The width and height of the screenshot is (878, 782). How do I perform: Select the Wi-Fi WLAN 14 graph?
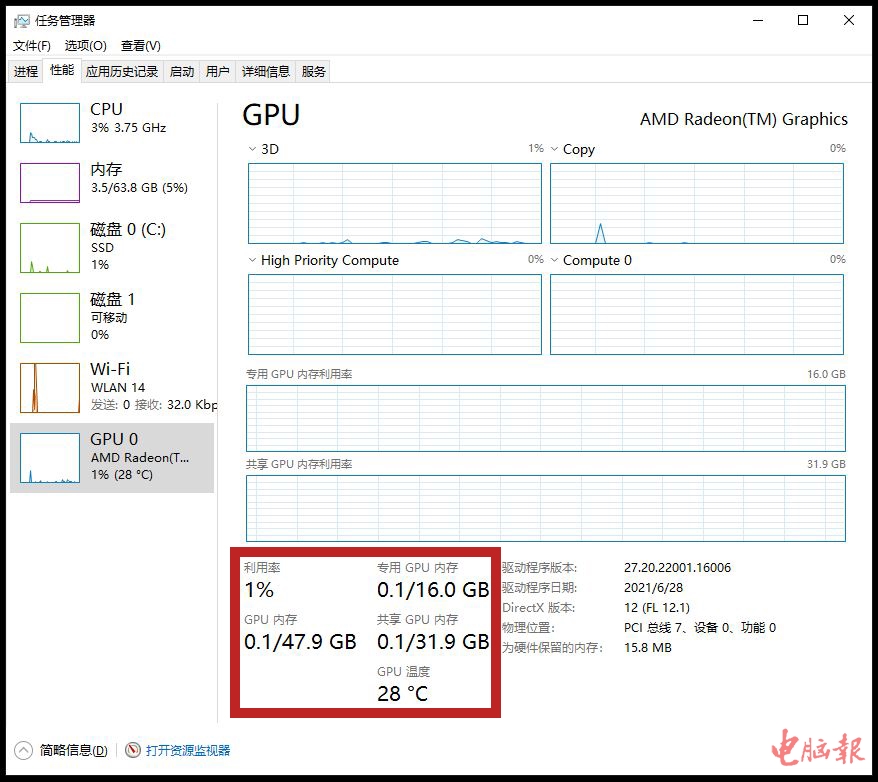[x=50, y=388]
